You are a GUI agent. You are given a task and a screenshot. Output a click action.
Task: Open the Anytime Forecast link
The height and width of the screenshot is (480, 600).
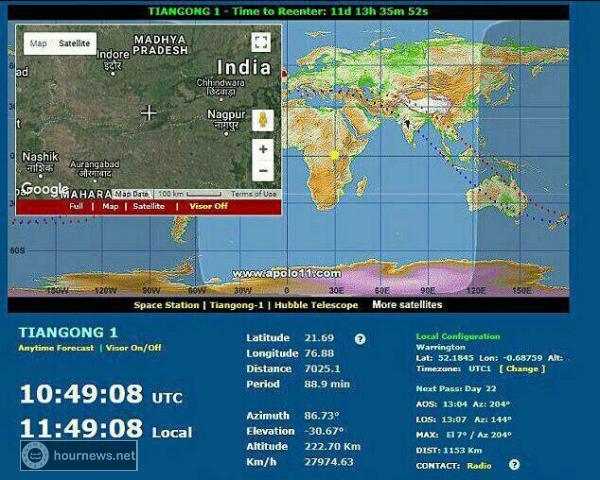(x=56, y=348)
